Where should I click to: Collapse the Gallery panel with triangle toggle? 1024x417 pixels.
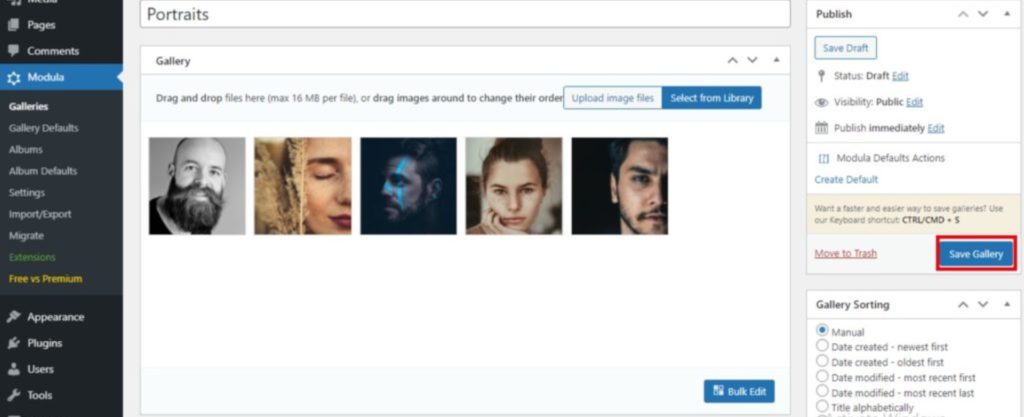[776, 61]
